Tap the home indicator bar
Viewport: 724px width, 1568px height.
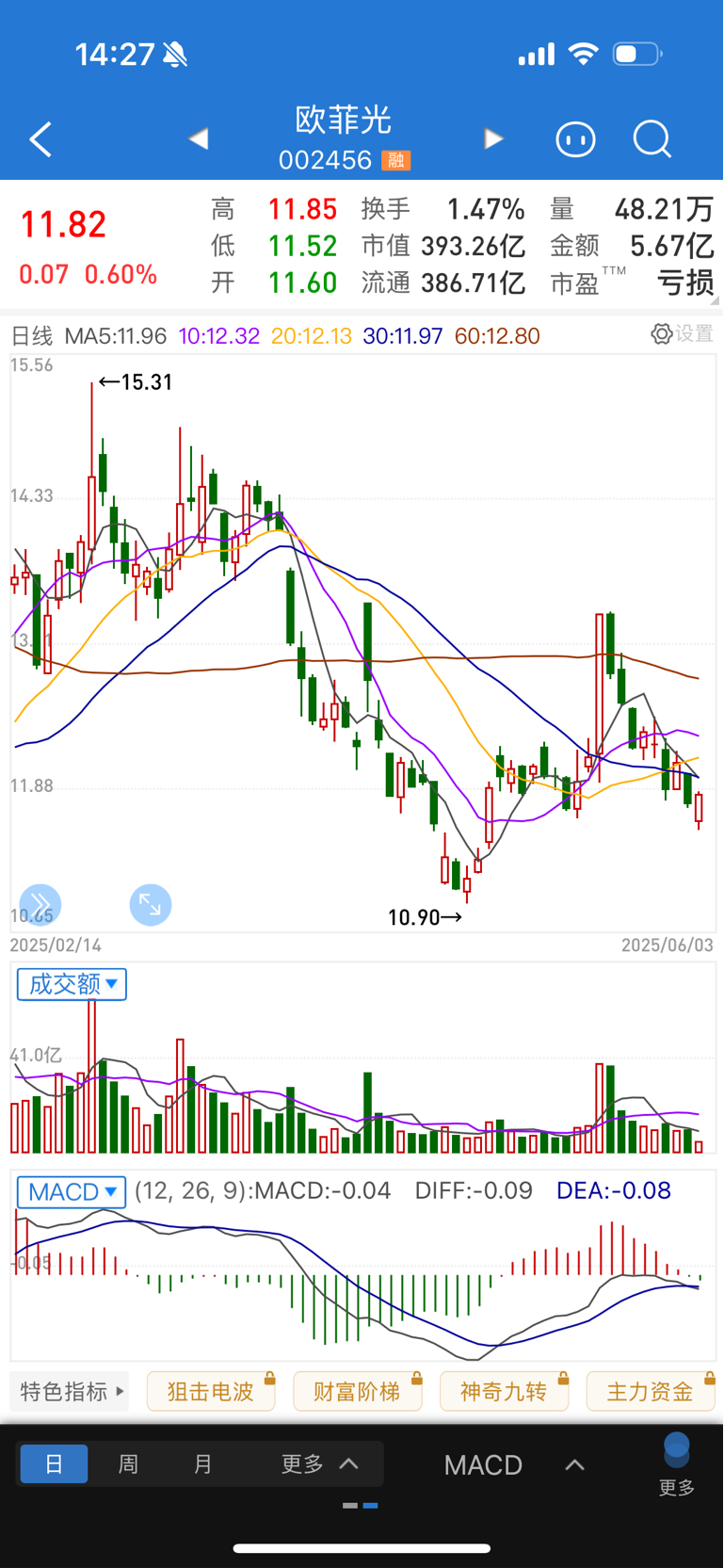(362, 1548)
